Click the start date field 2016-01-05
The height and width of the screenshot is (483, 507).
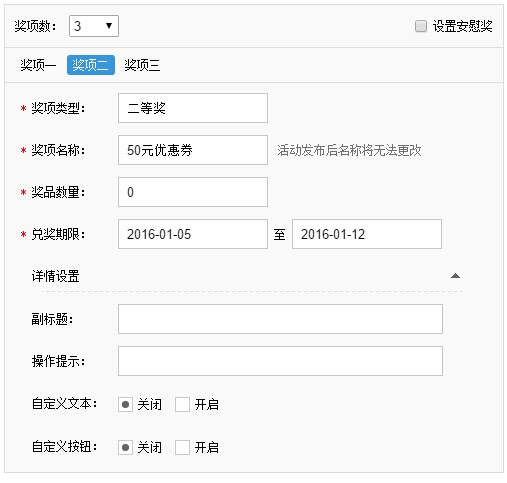click(193, 234)
